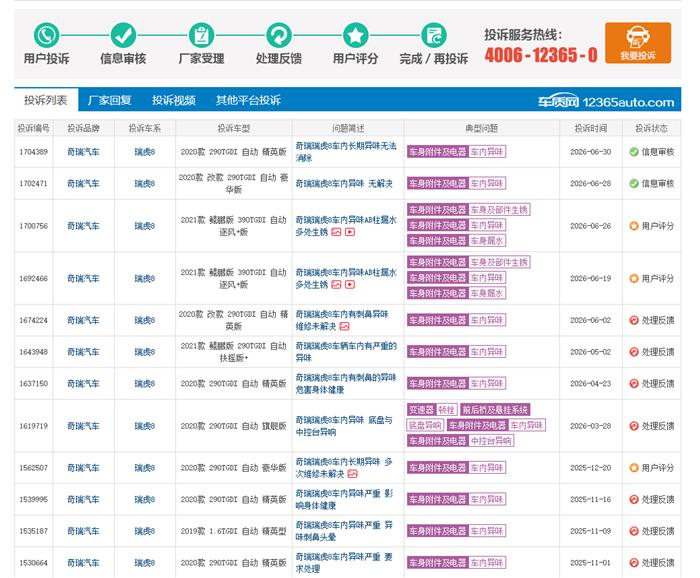Click model 2020款 290TGDI 自动 旗舰版
Image resolution: width=700 pixels, height=578 pixels.
tap(233, 426)
